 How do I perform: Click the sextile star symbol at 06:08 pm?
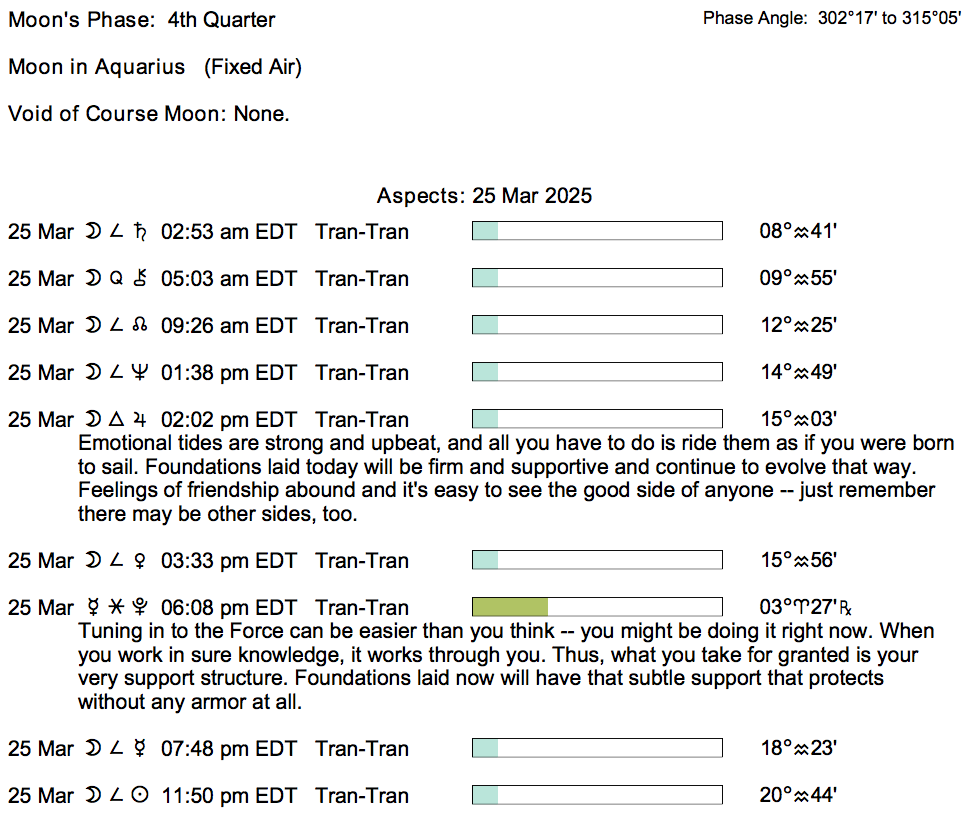pos(116,608)
